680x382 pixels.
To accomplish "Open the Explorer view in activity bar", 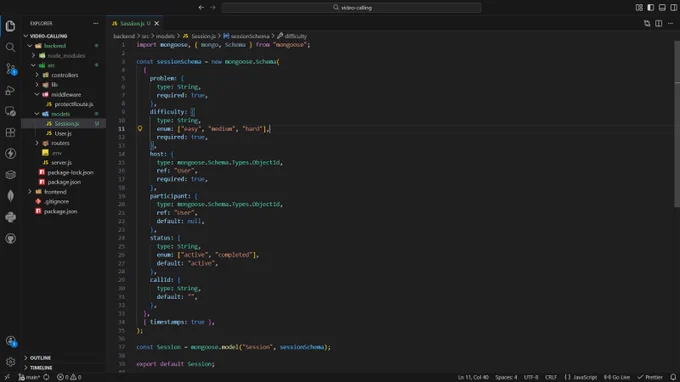I will tap(10, 26).
